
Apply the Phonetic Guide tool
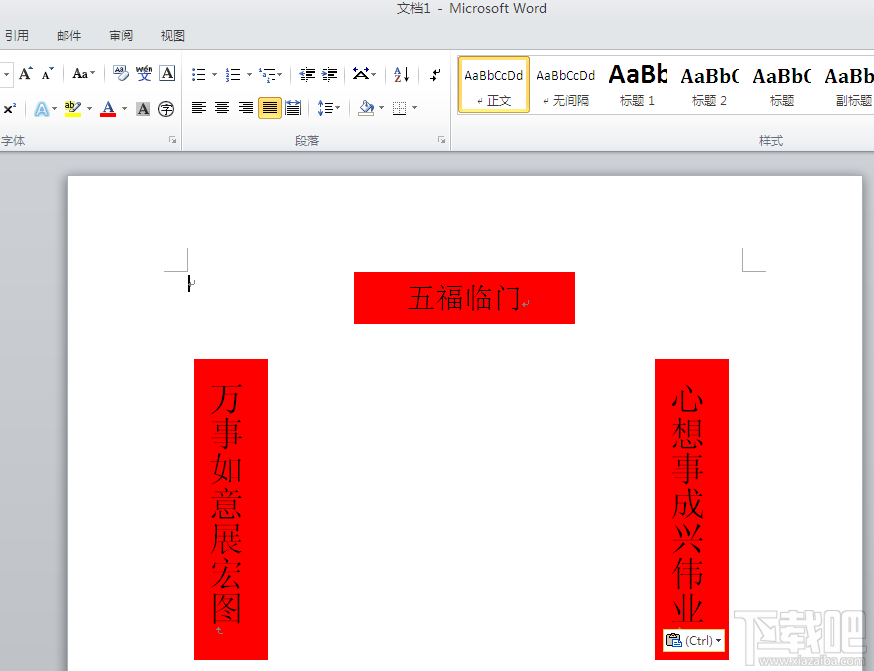144,73
